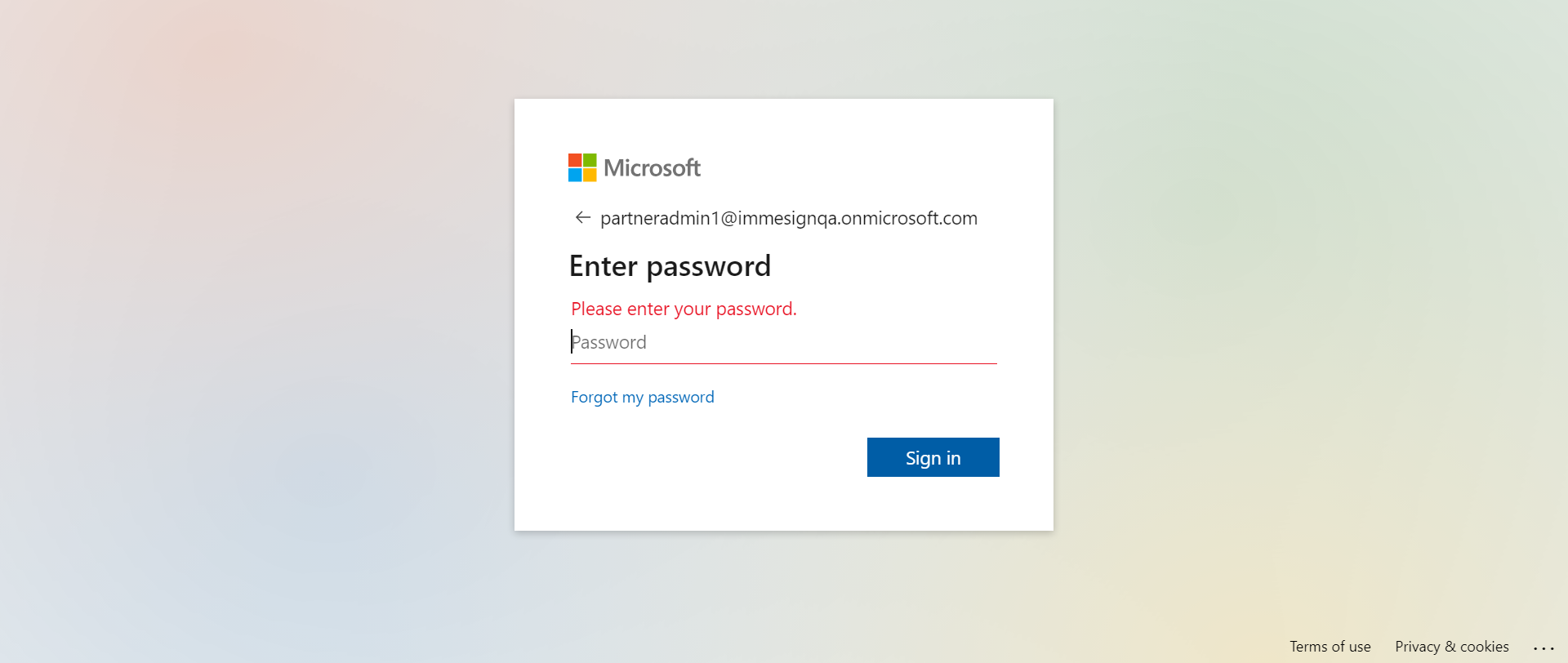Focus the Password input field
The height and width of the screenshot is (663, 1568).
tap(782, 343)
